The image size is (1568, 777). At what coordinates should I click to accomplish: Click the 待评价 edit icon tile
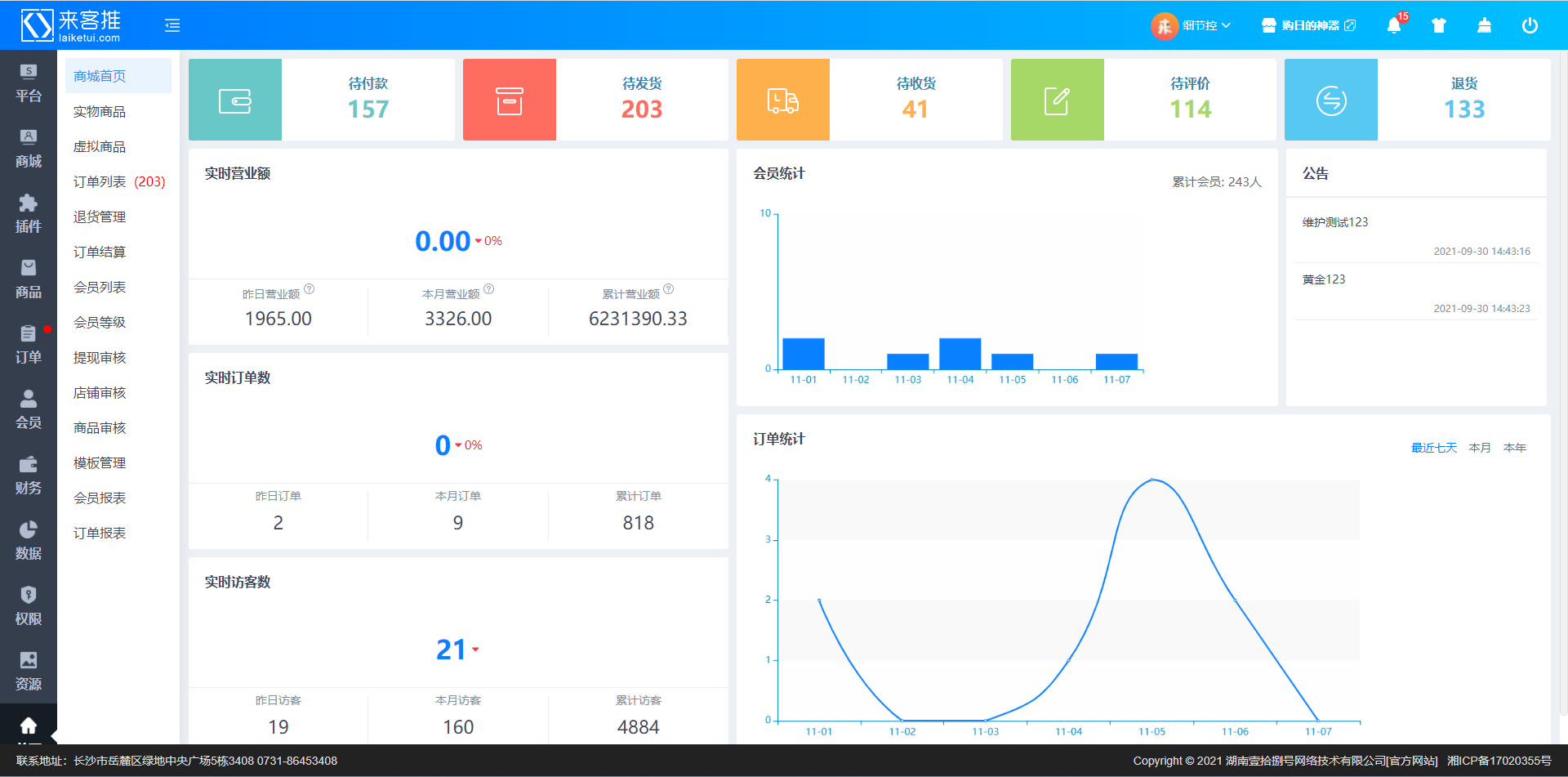point(1058,100)
